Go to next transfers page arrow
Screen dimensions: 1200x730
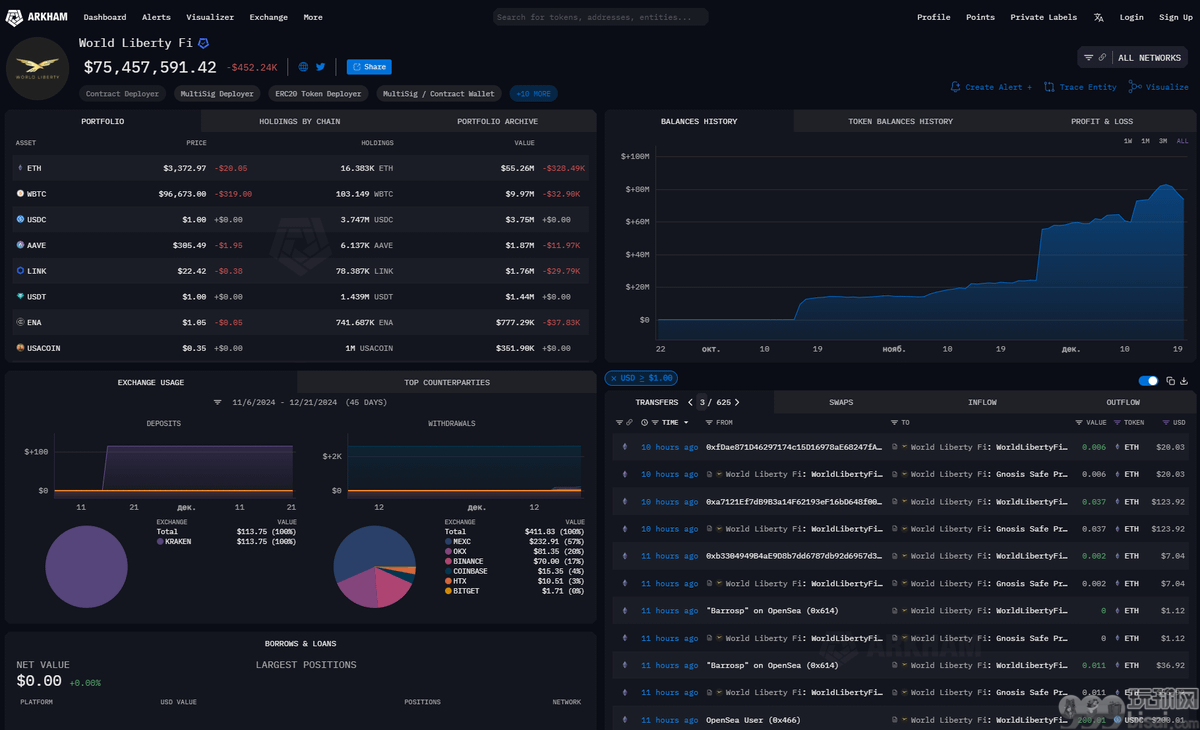(x=737, y=402)
